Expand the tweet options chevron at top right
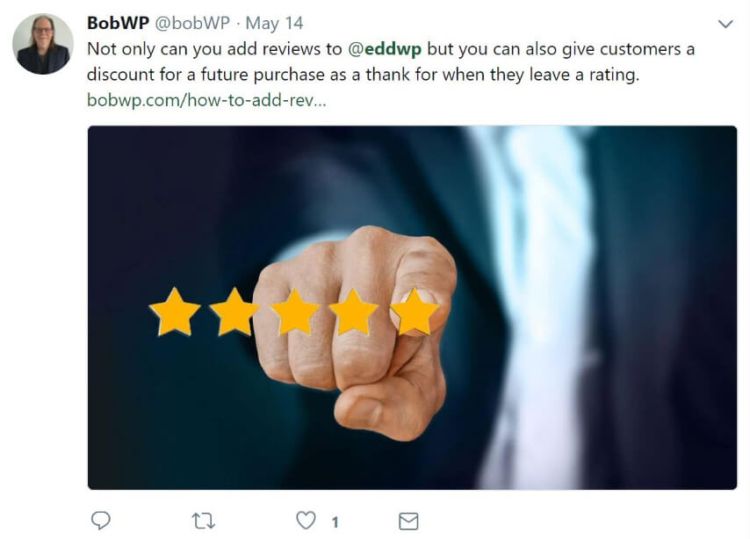Image resolution: width=750 pixels, height=539 pixels. tap(726, 24)
